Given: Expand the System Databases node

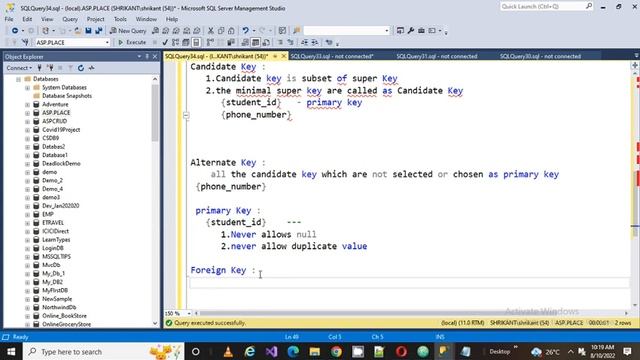Looking at the screenshot, I should 27,87.
